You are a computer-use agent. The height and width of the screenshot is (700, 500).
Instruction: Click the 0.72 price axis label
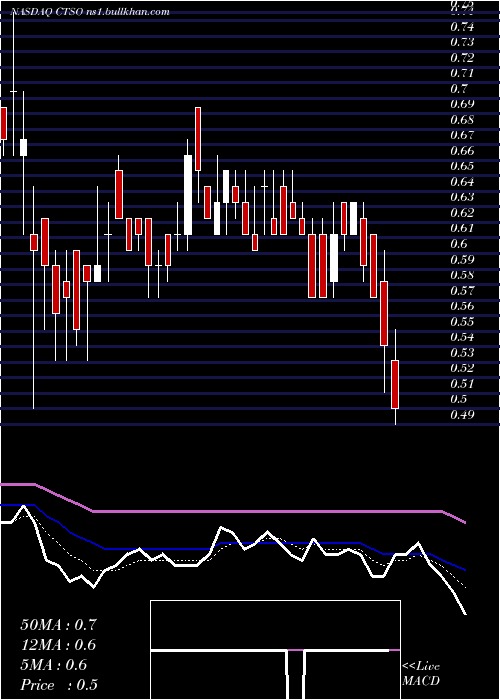462,58
